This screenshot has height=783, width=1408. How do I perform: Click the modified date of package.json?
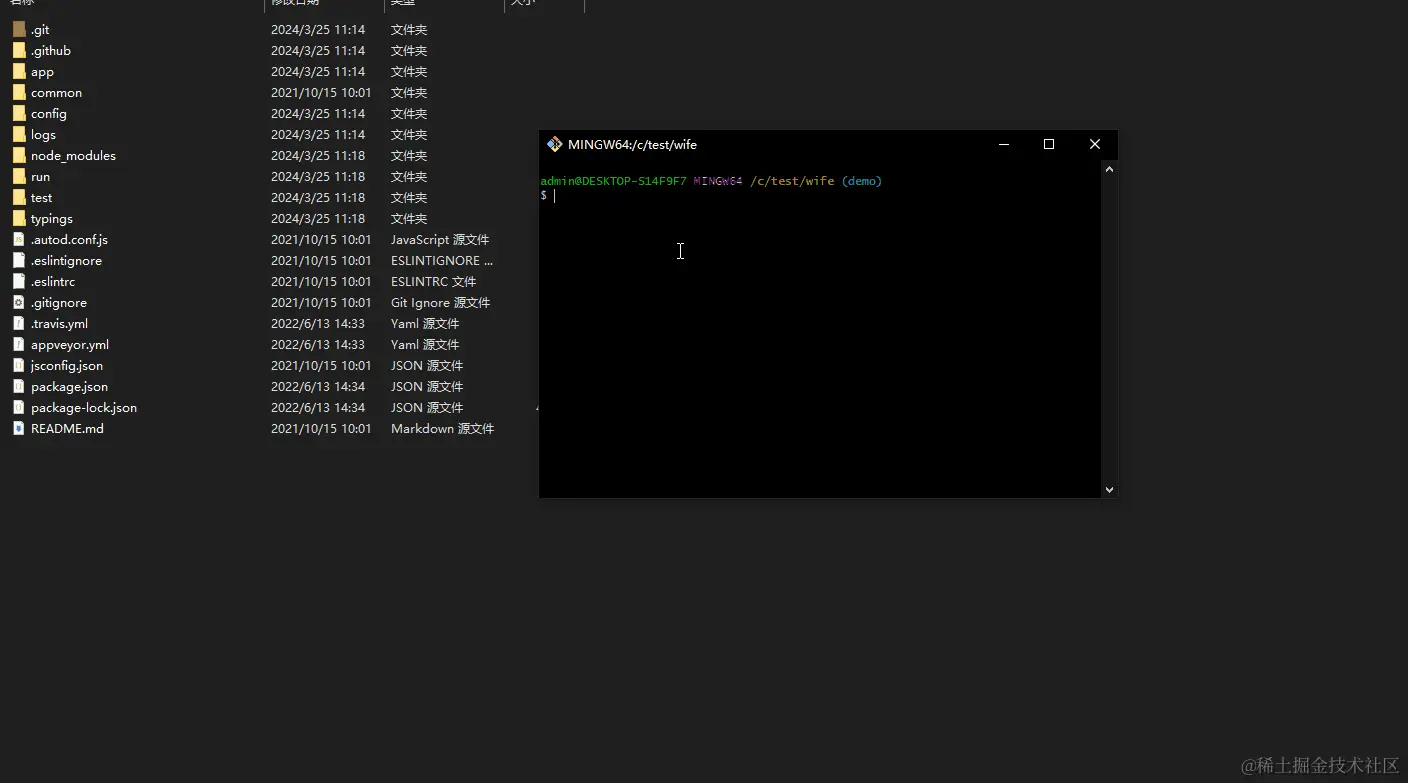tap(318, 387)
